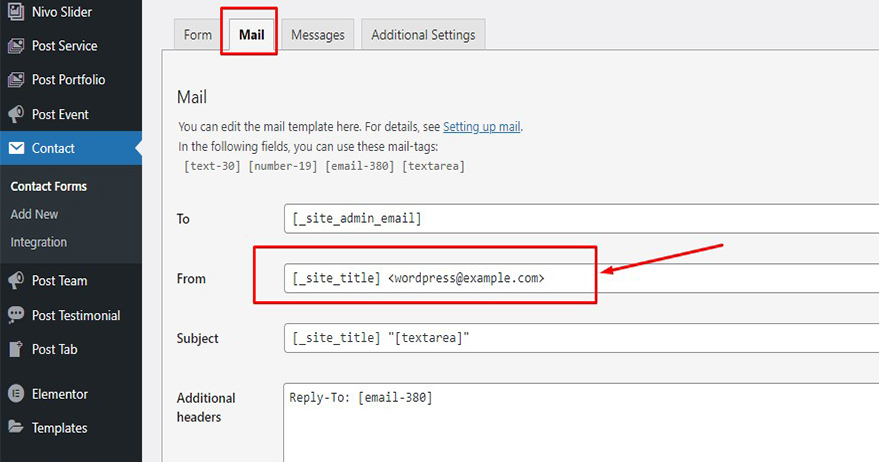Click into the To email field

(x=580, y=219)
